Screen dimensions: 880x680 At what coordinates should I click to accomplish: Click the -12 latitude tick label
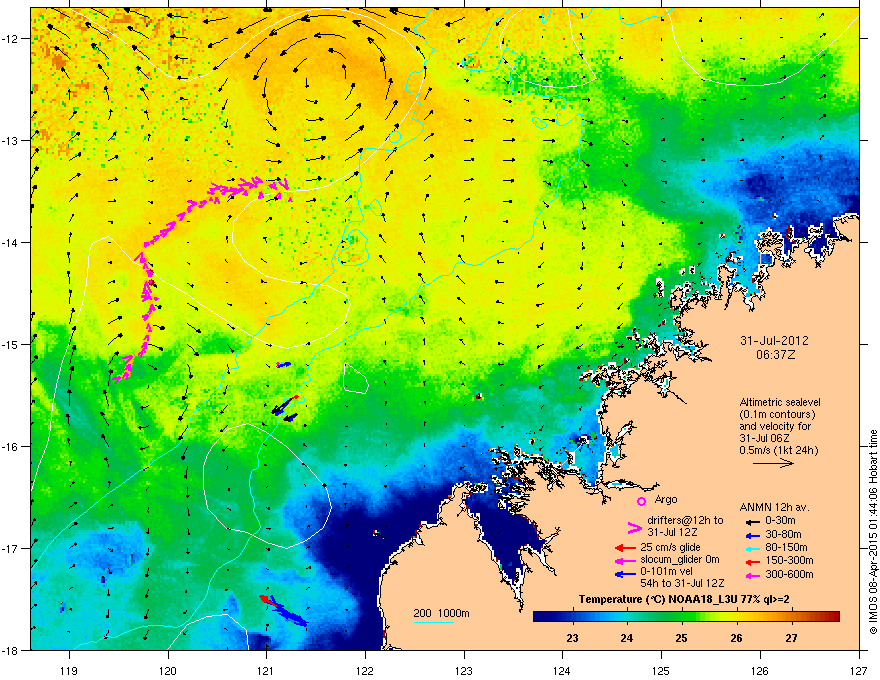[11, 39]
